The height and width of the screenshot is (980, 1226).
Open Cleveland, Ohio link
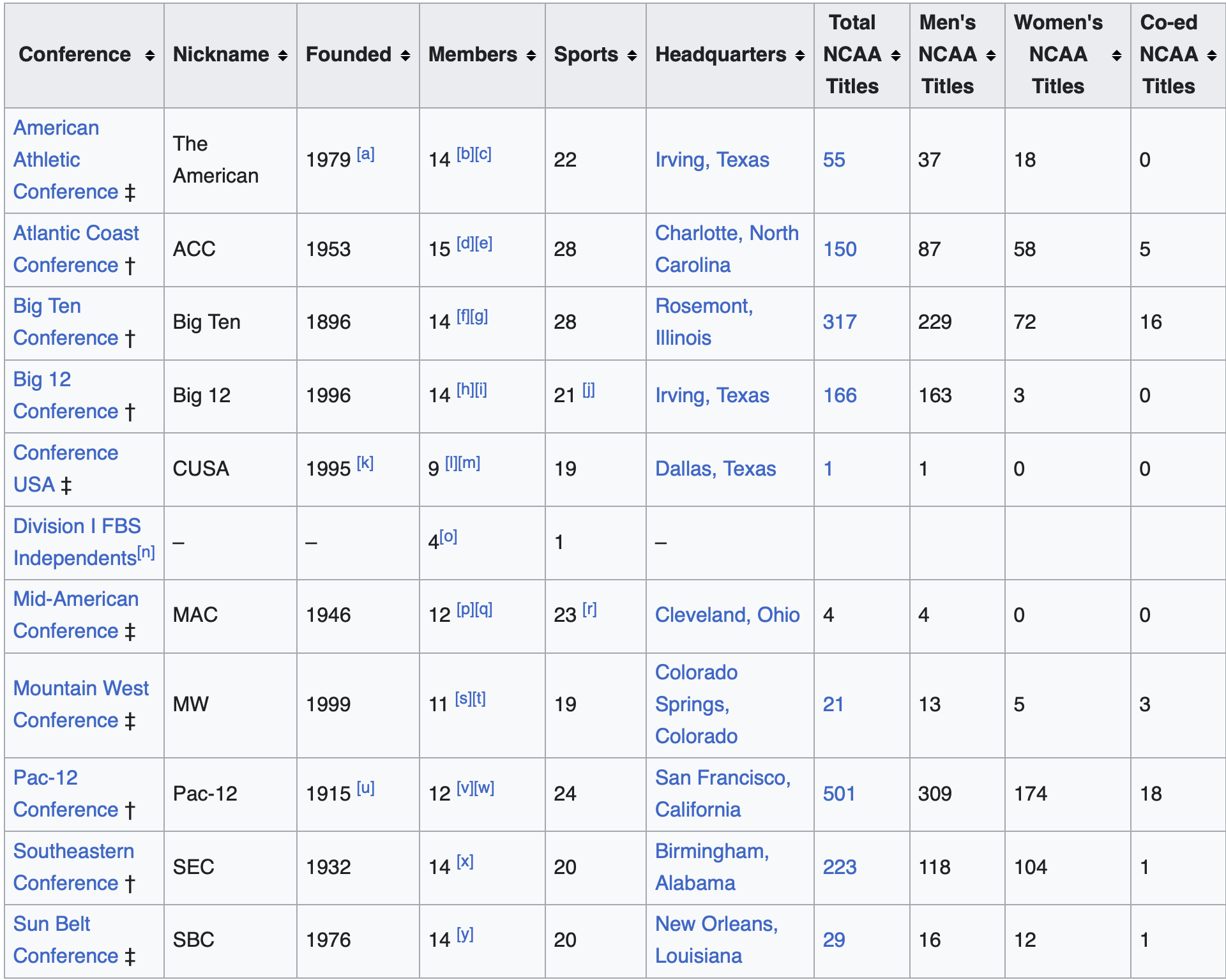tap(727, 615)
